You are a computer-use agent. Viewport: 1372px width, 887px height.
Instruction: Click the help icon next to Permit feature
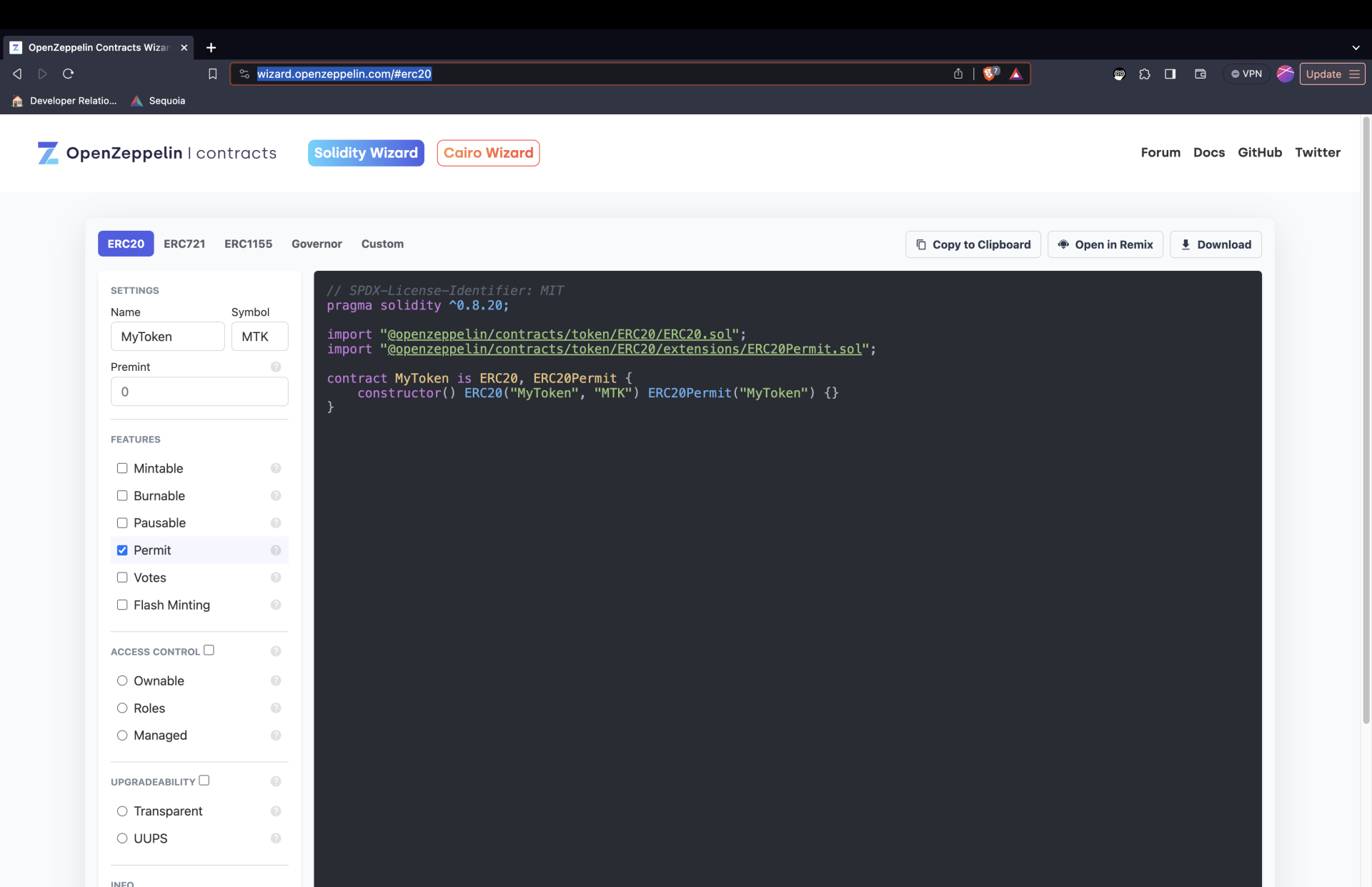click(276, 550)
